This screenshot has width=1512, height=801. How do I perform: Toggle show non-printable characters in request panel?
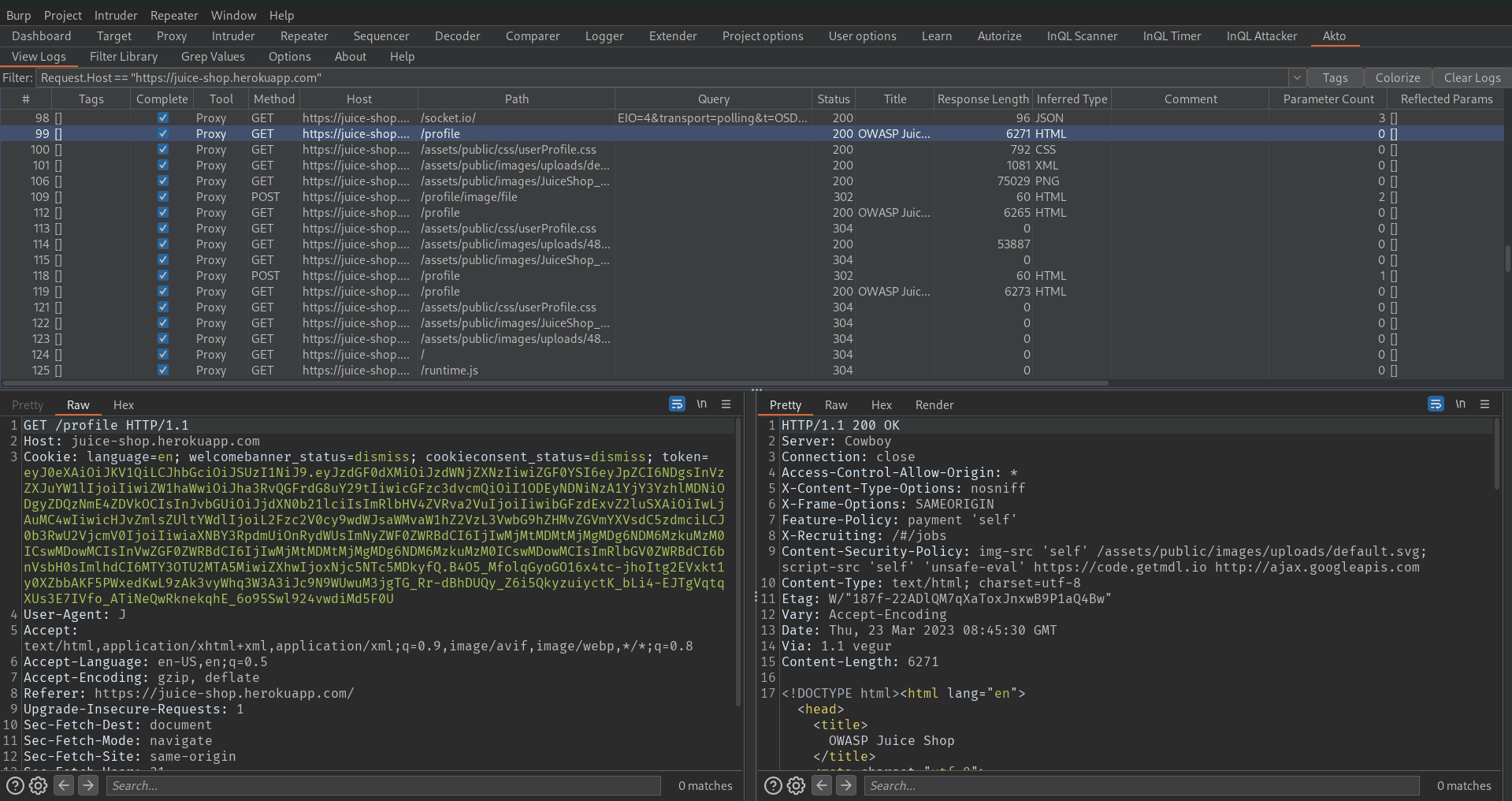click(x=701, y=404)
